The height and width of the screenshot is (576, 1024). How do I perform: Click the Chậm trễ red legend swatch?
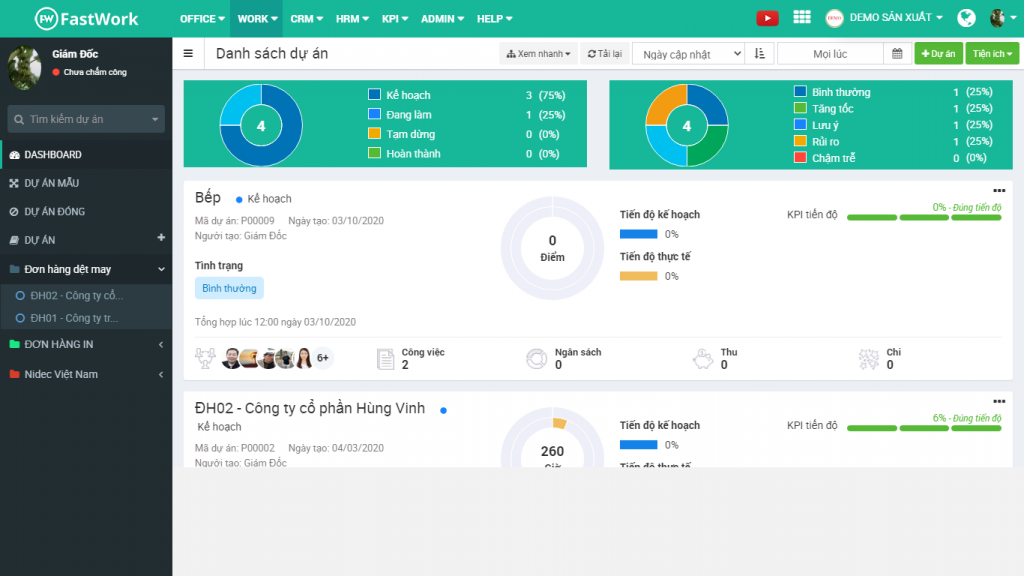click(x=800, y=157)
